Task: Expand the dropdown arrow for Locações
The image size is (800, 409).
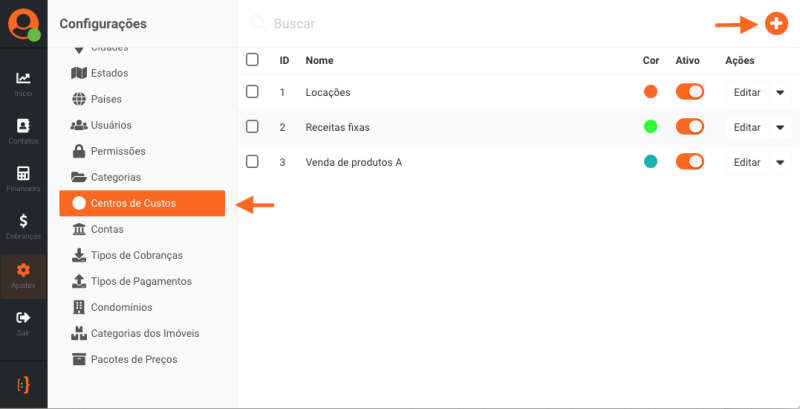Action: 780,92
